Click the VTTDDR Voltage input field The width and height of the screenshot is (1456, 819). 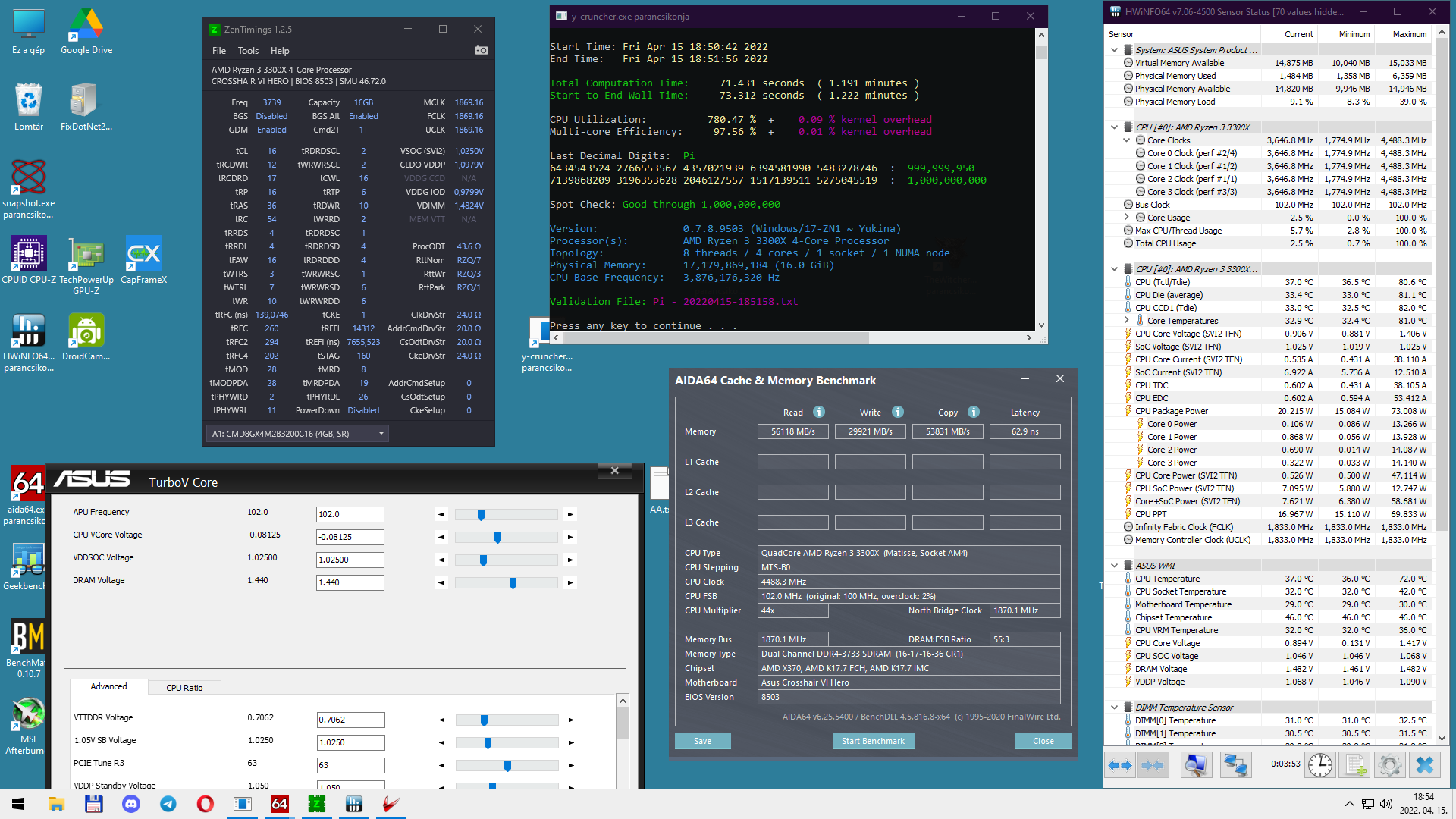[x=350, y=720]
